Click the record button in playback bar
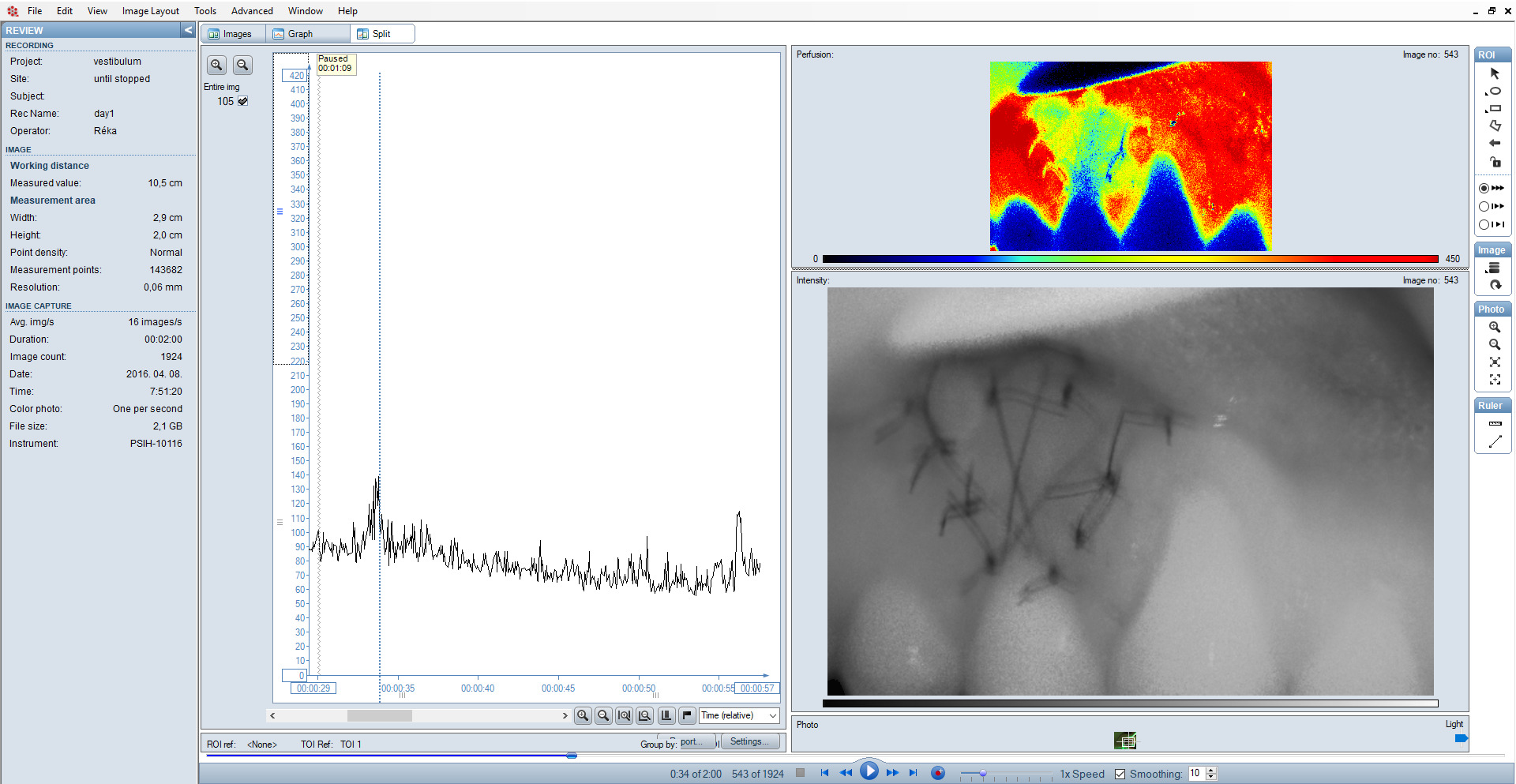This screenshot has height=784, width=1516. point(937,773)
